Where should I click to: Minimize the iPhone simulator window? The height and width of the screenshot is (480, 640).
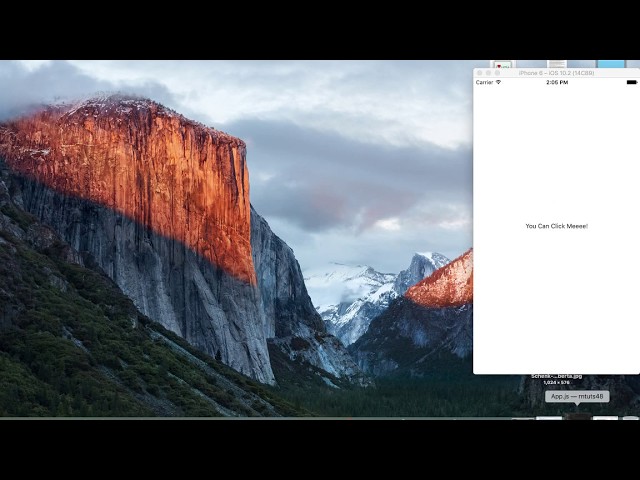pos(488,73)
